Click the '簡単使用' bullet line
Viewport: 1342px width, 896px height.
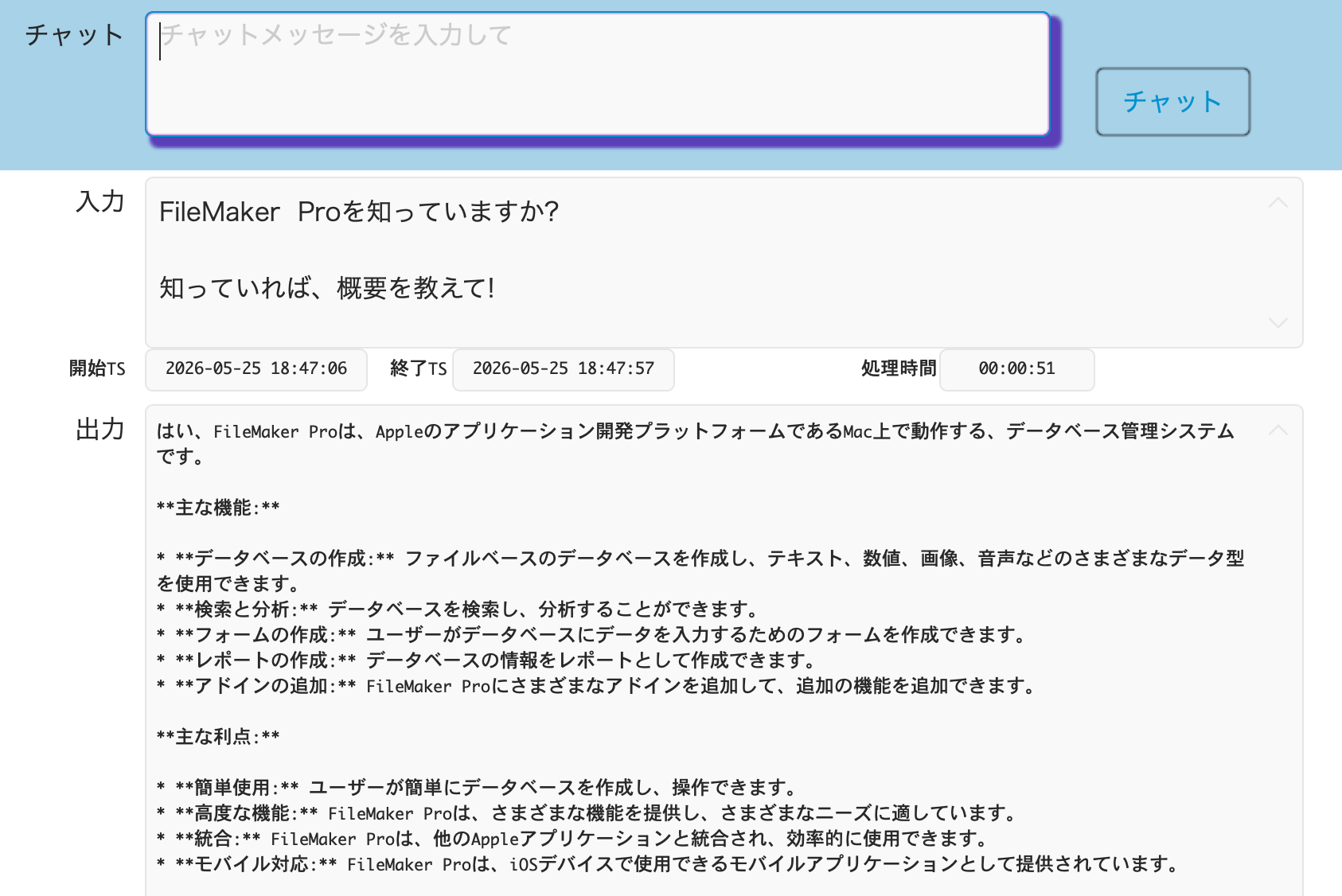(x=477, y=788)
